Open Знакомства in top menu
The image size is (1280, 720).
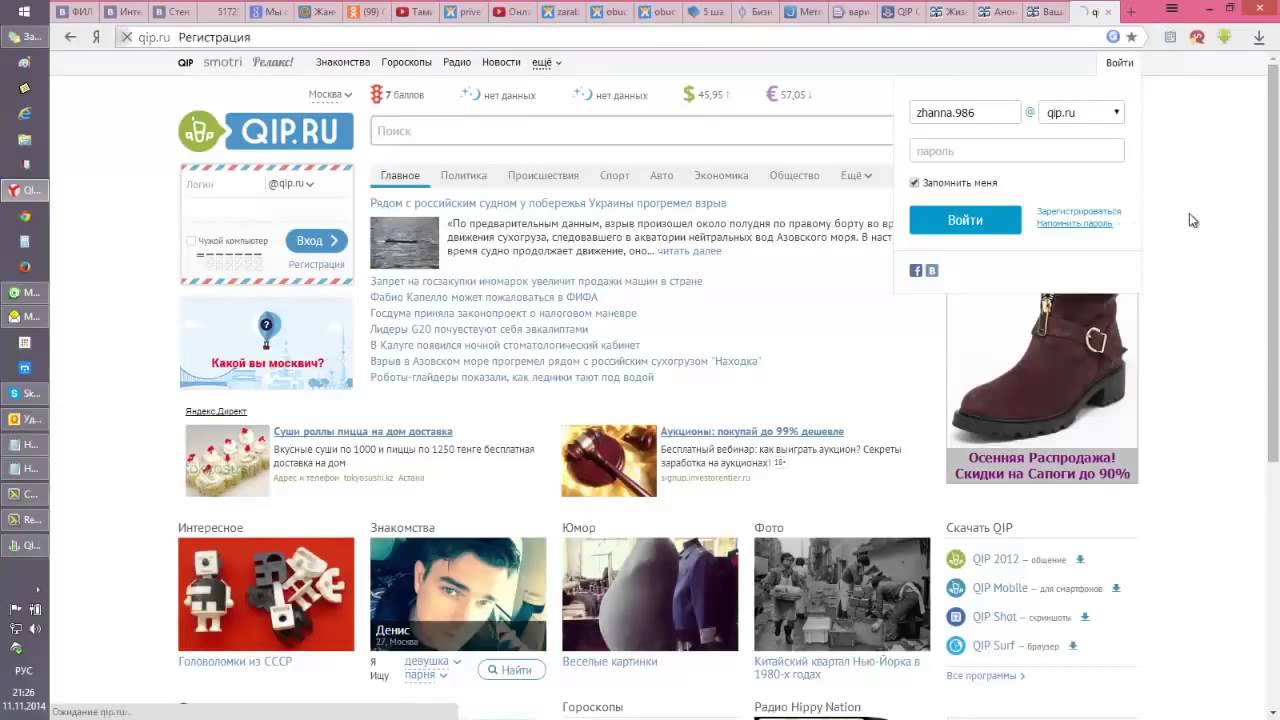pyautogui.click(x=343, y=62)
